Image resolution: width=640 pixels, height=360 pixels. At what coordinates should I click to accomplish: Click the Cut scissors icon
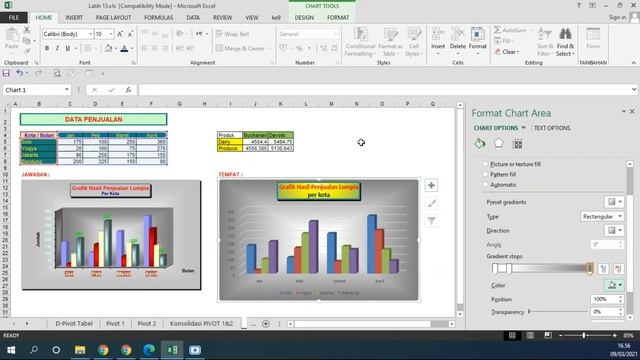tap(27, 29)
